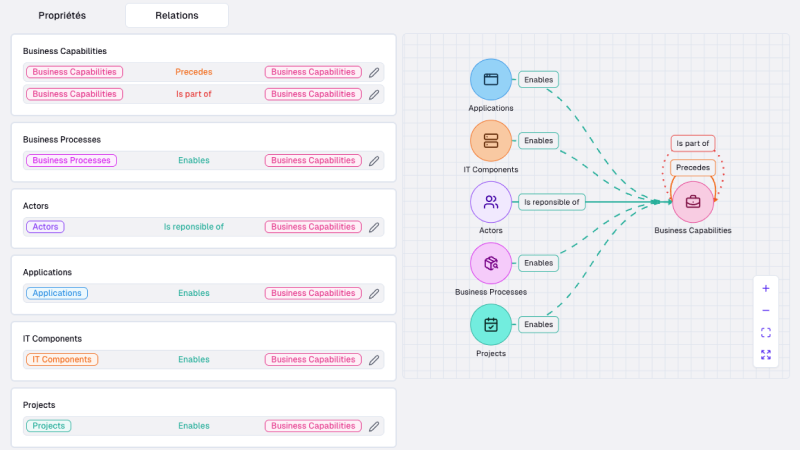Click the 'Is reponsible of' edge label
800x450 pixels.
click(x=551, y=202)
